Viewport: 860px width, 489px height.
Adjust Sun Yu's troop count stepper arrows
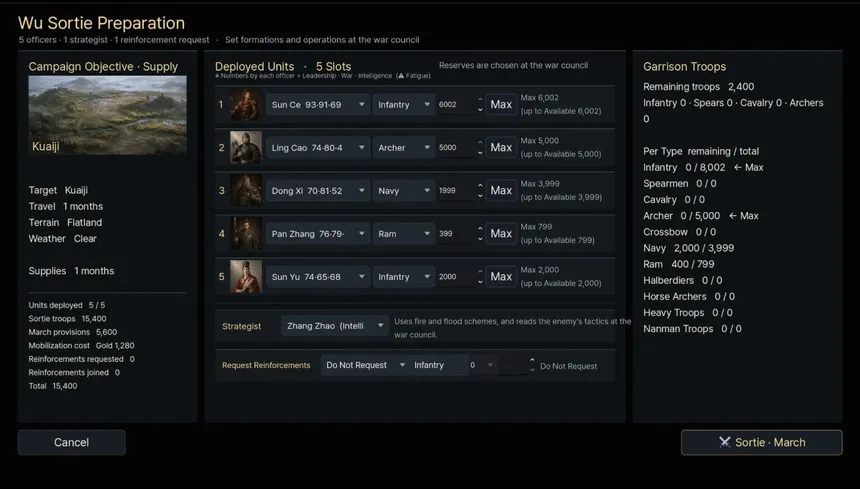[480, 277]
